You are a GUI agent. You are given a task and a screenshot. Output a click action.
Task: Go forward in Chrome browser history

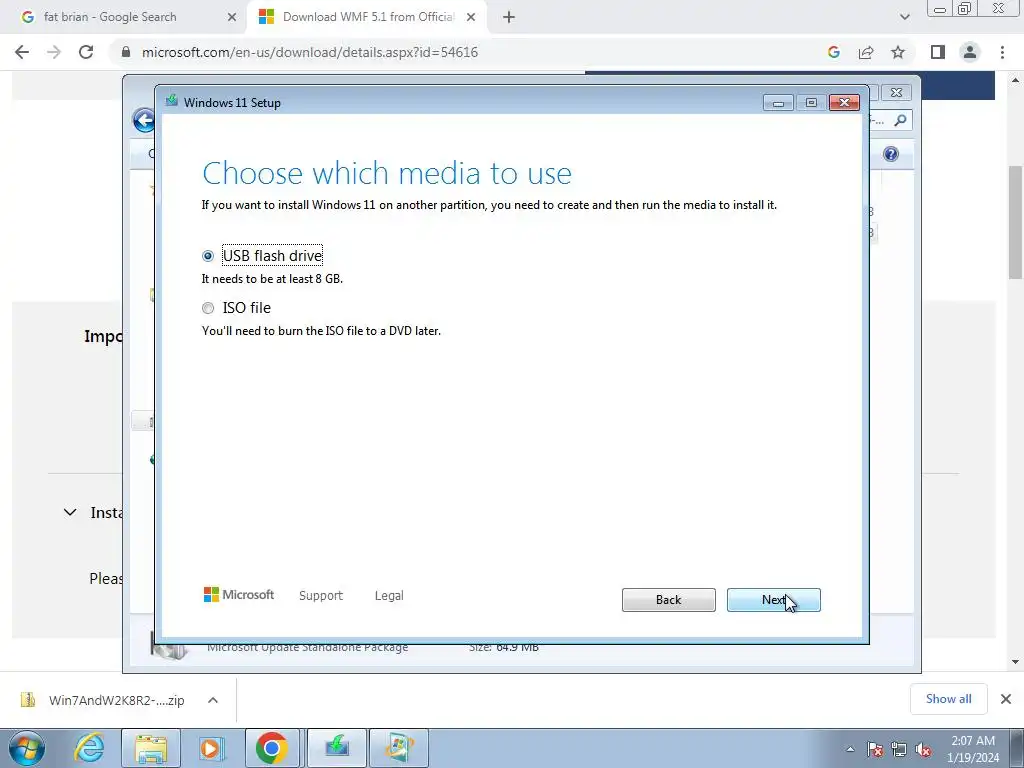click(54, 52)
